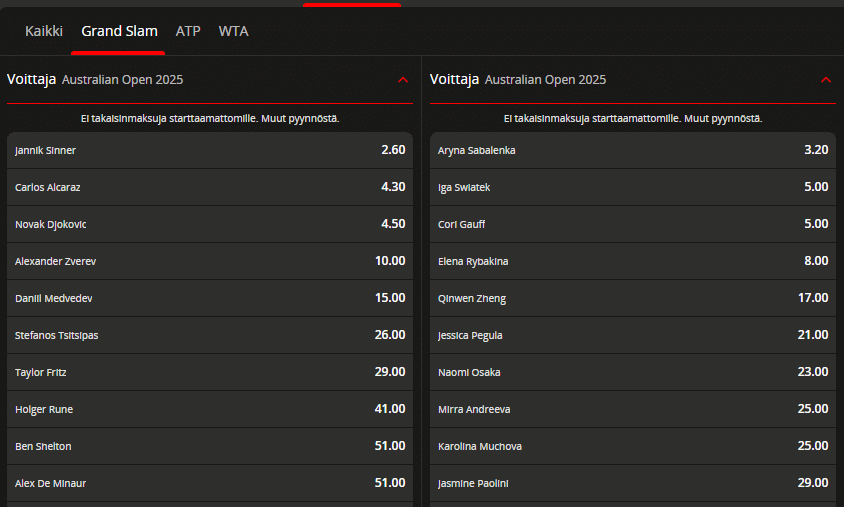Collapse the right Voittaja Australian Open panel

click(826, 80)
